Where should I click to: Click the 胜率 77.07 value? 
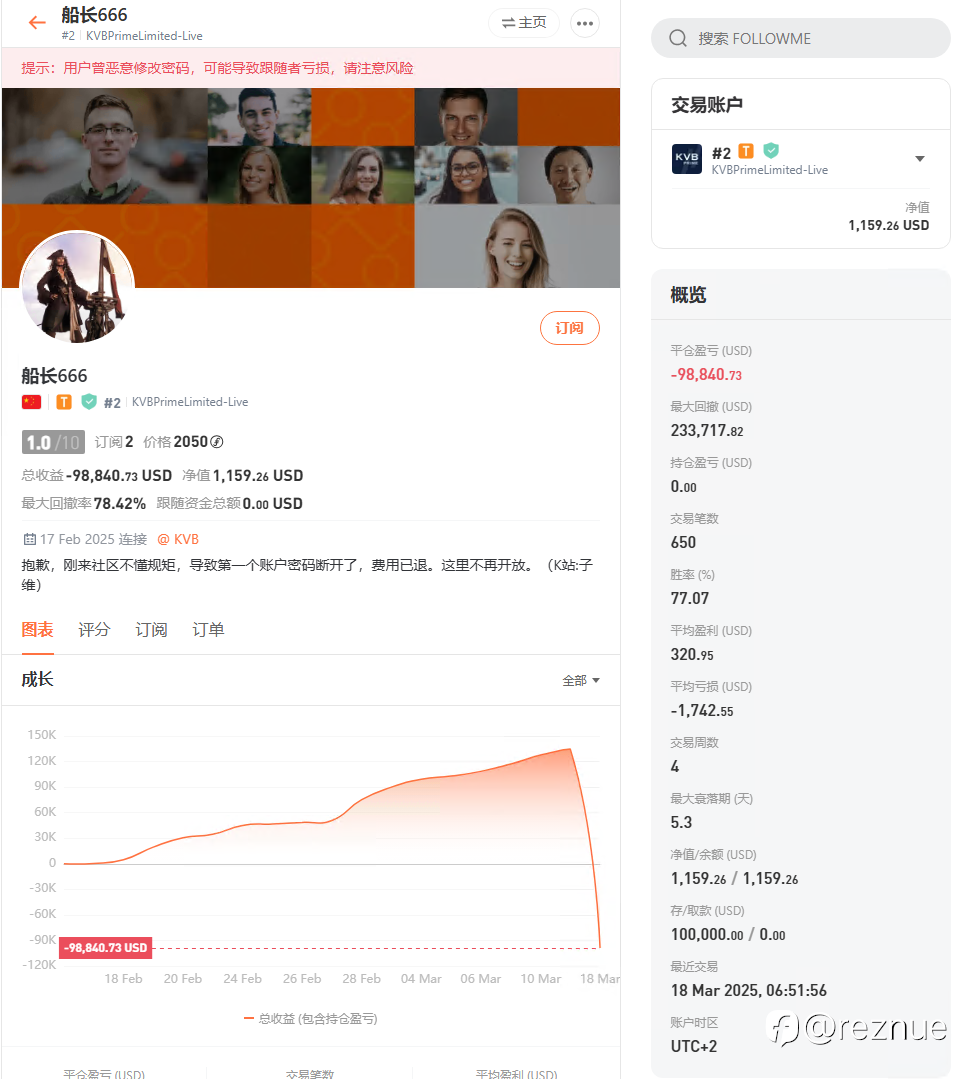[690, 599]
